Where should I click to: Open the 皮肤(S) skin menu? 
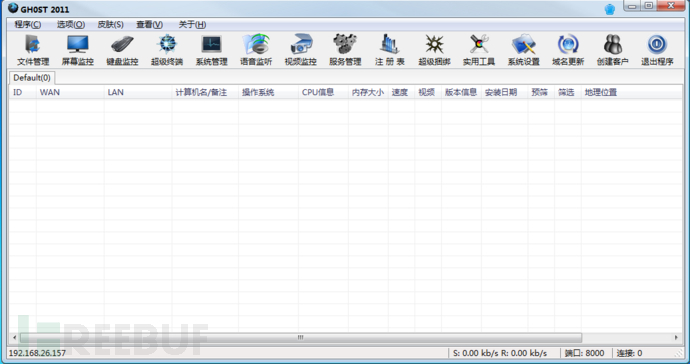tap(110, 25)
